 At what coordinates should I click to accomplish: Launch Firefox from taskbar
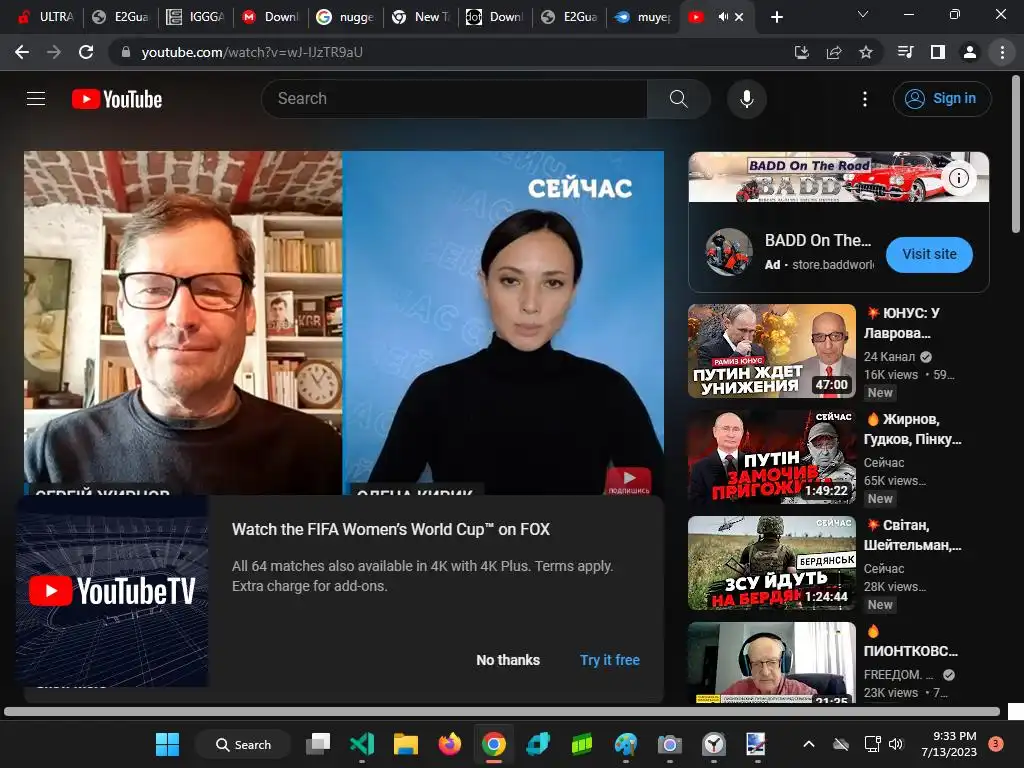pyautogui.click(x=449, y=744)
